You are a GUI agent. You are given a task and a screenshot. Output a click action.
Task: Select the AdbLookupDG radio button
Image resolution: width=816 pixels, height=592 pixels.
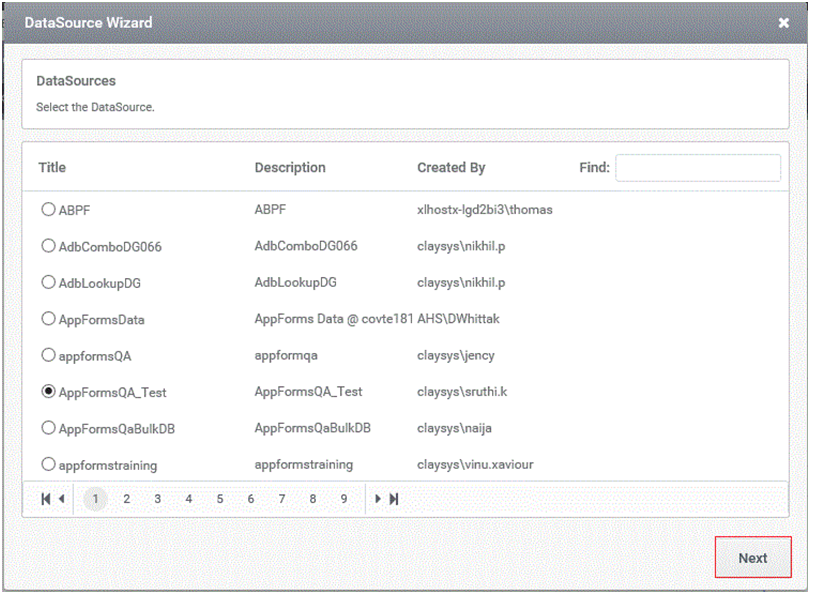48,282
